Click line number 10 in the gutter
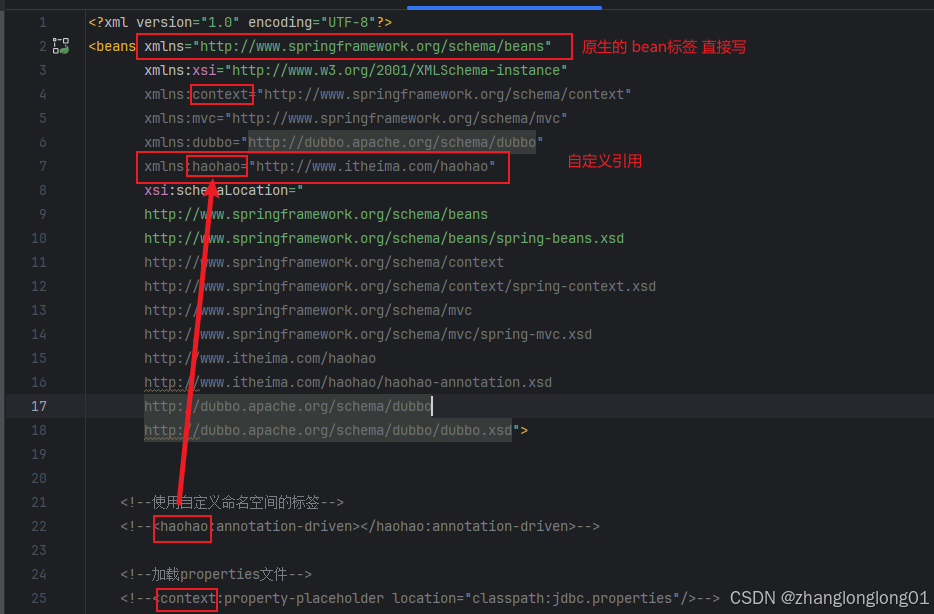This screenshot has height=614, width=934. tap(39, 238)
